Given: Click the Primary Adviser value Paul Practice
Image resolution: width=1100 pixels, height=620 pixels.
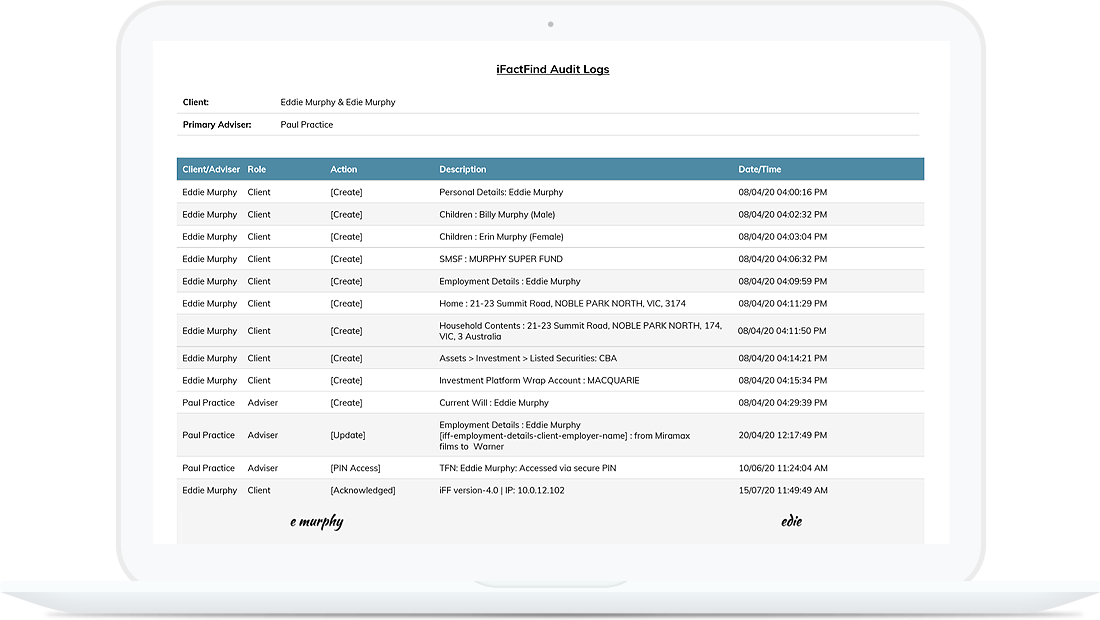Looking at the screenshot, I should pyautogui.click(x=307, y=125).
